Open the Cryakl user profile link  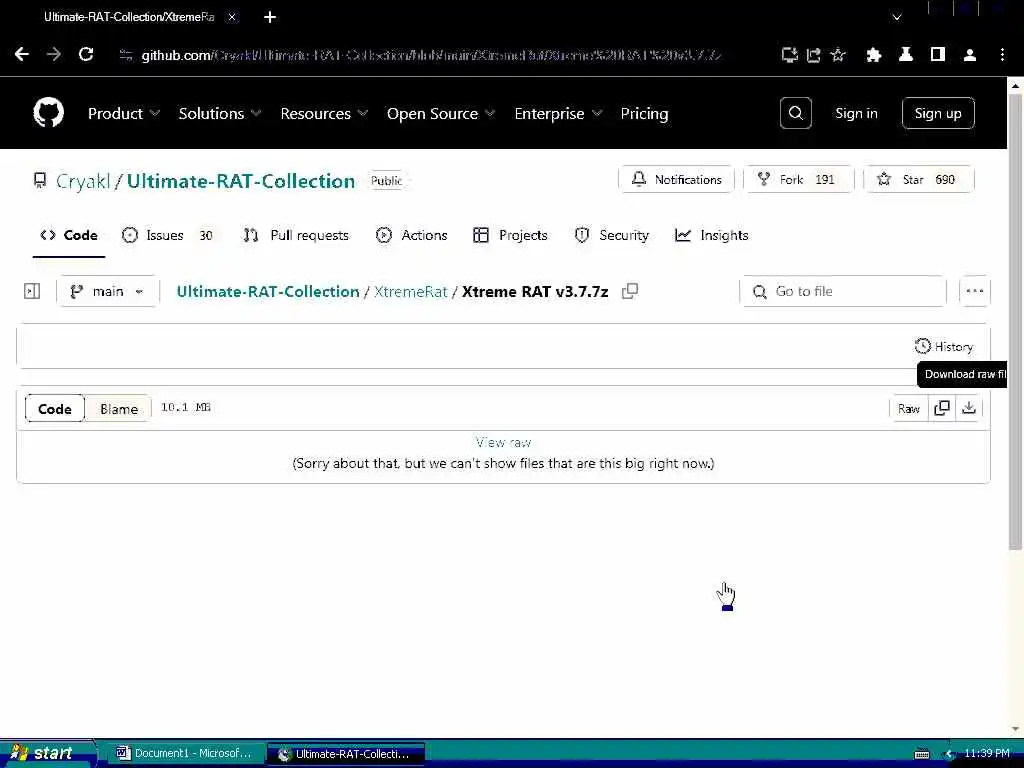[83, 181]
